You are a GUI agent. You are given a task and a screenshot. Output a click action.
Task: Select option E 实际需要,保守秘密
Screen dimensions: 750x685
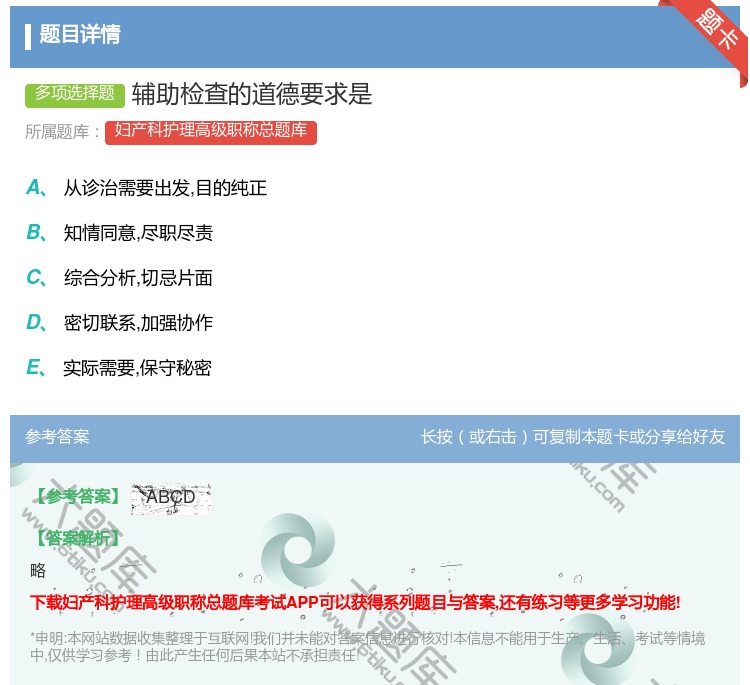click(119, 368)
